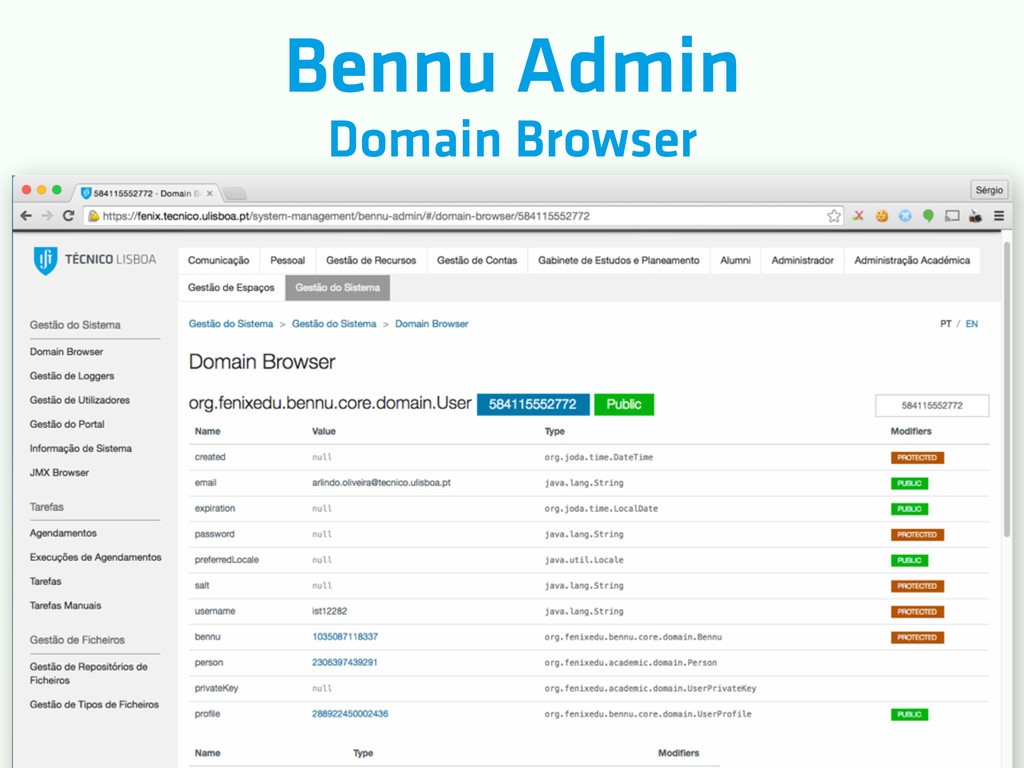Select the active Gestão do Sistema tab

pyautogui.click(x=338, y=287)
